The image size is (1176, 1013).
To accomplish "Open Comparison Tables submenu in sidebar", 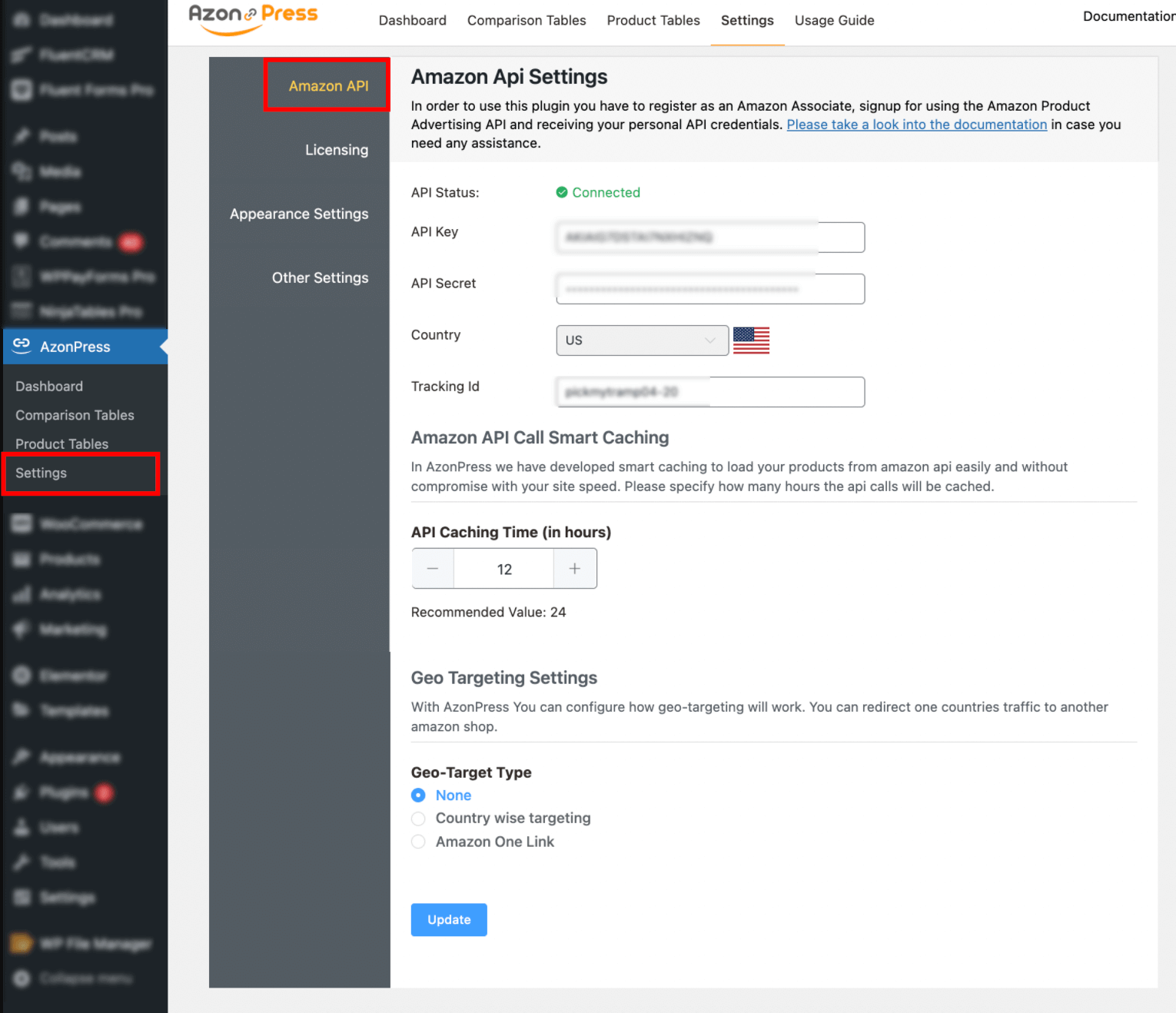I will pyautogui.click(x=75, y=415).
